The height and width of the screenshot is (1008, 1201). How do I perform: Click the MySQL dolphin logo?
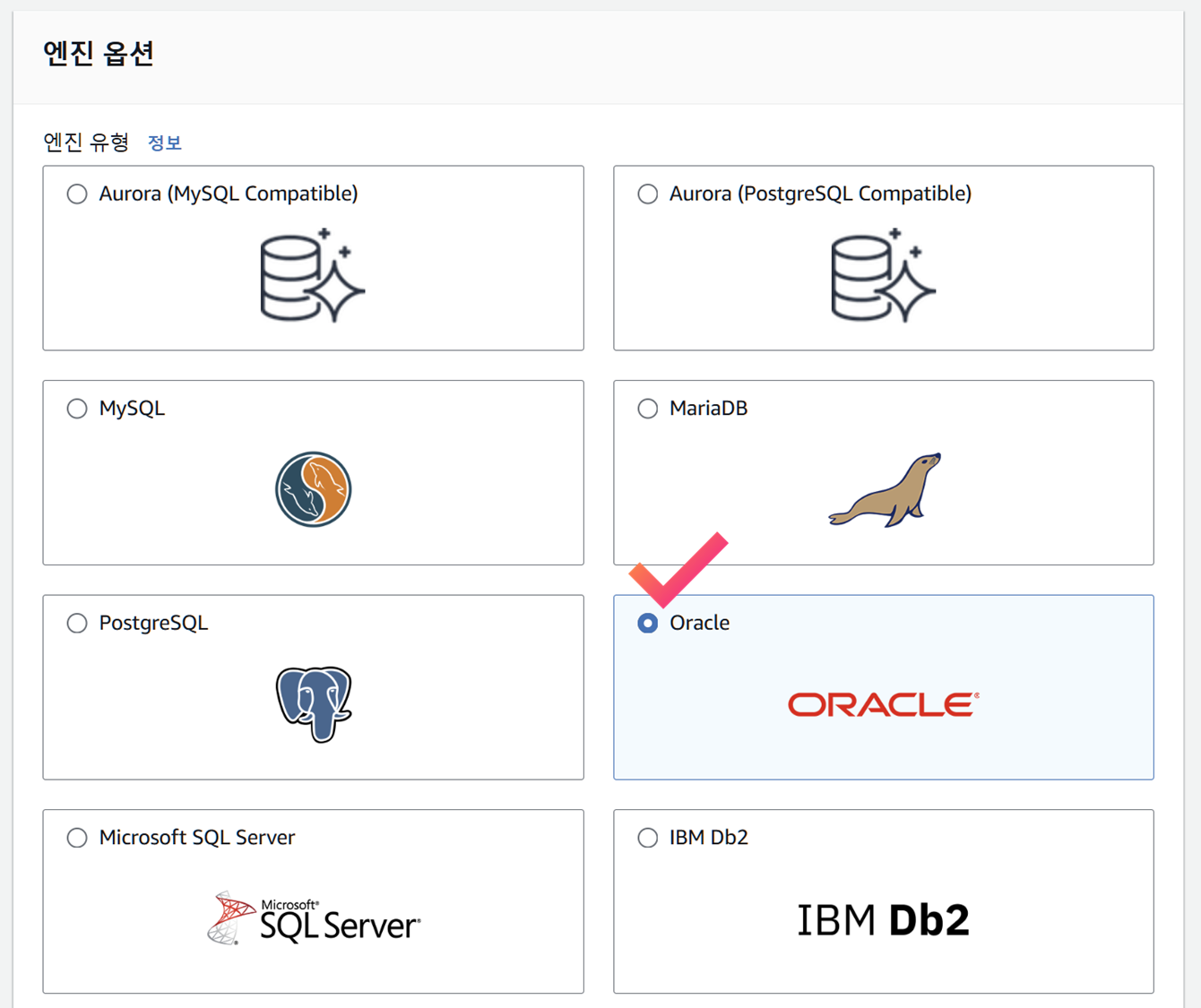[x=313, y=489]
